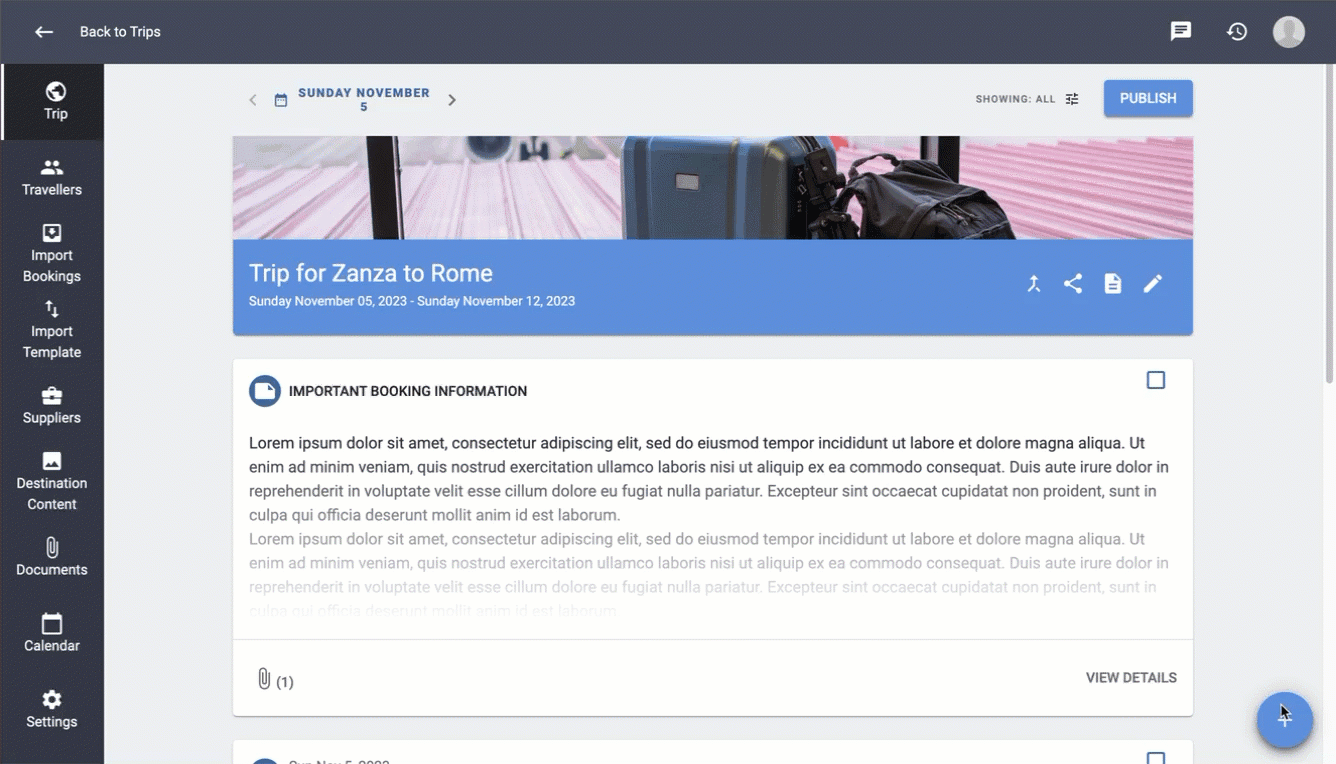This screenshot has height=764, width=1336.
Task: Click the trip dates under the title
Action: tap(412, 301)
